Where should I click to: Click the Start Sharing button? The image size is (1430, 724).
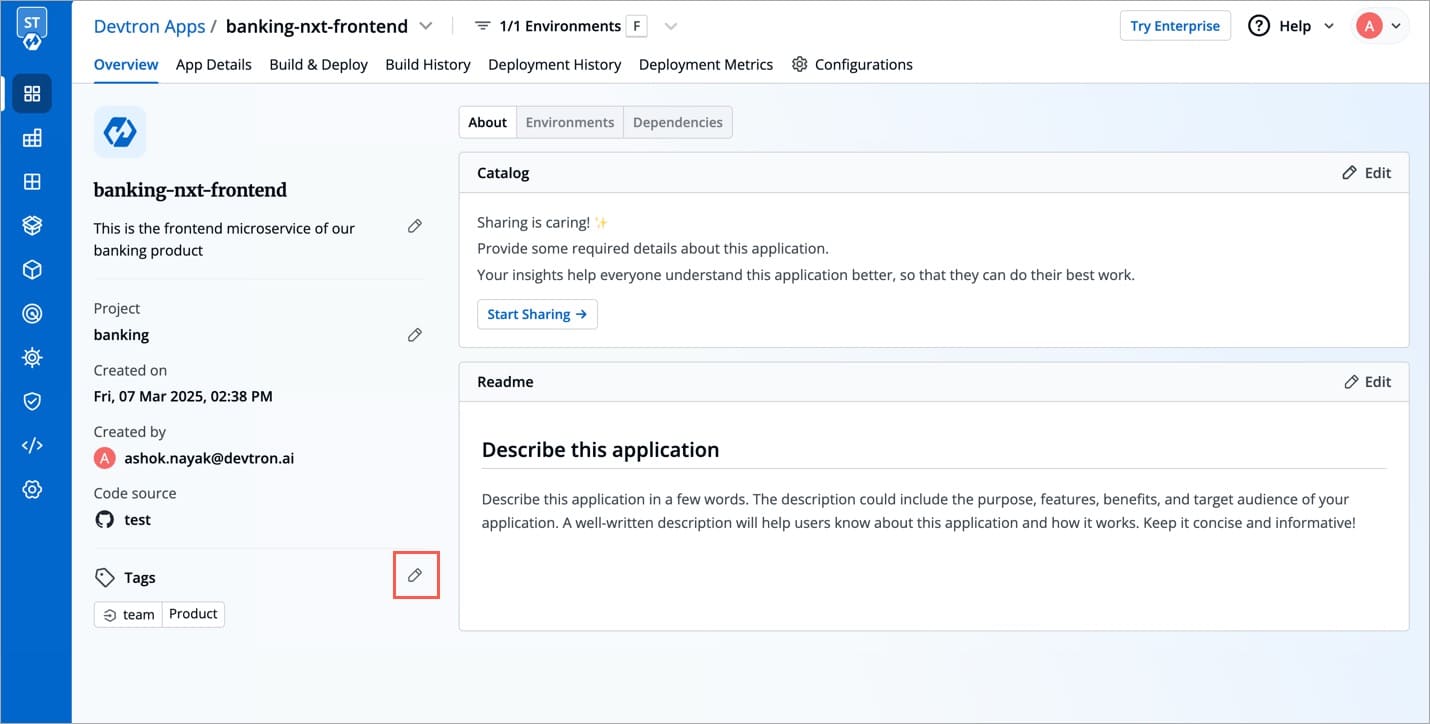click(x=537, y=314)
